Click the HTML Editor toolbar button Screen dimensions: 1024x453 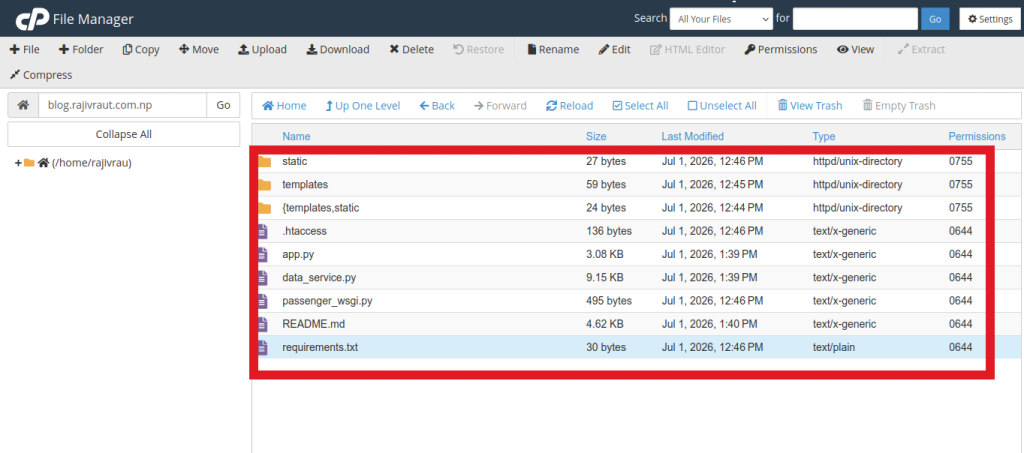pos(687,50)
